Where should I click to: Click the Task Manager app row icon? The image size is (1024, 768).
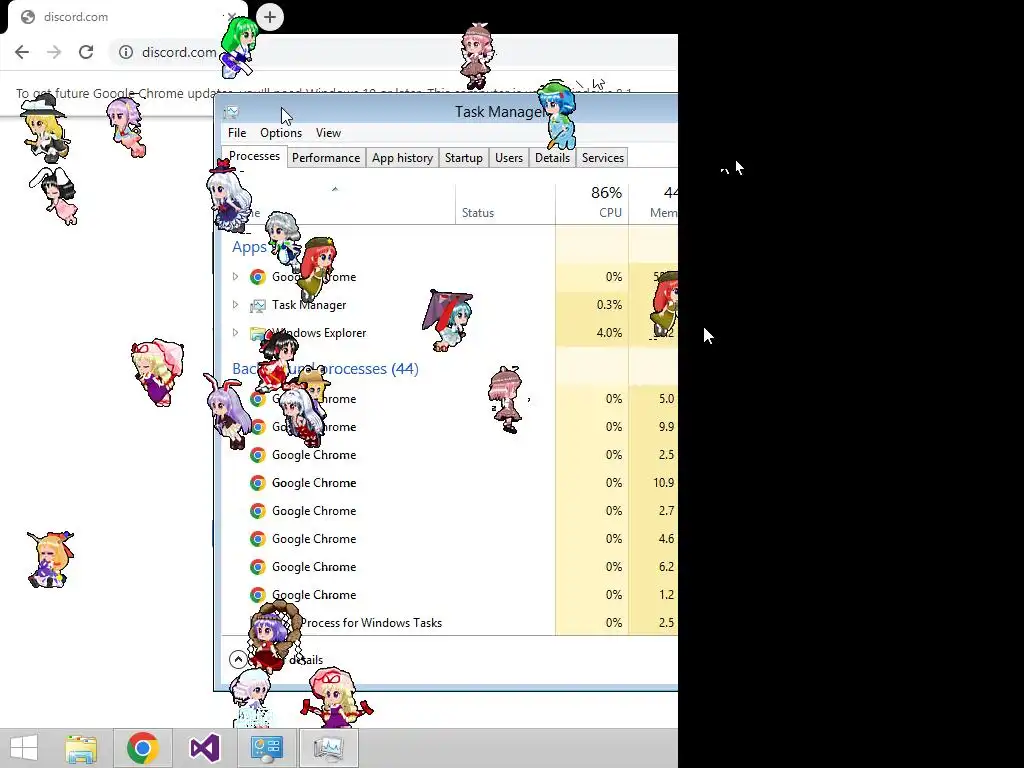tap(258, 305)
